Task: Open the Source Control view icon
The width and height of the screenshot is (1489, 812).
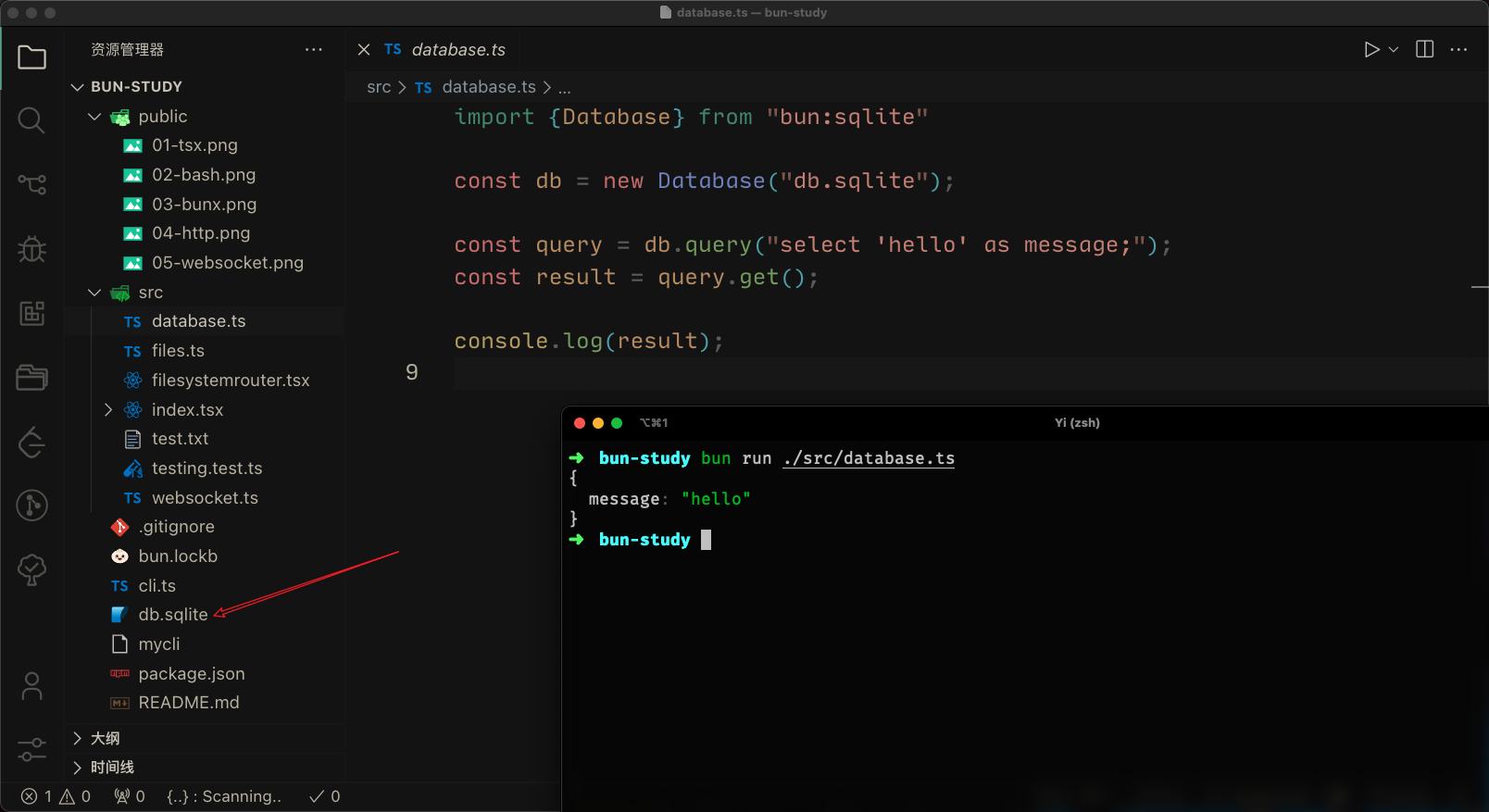Action: tap(31, 184)
